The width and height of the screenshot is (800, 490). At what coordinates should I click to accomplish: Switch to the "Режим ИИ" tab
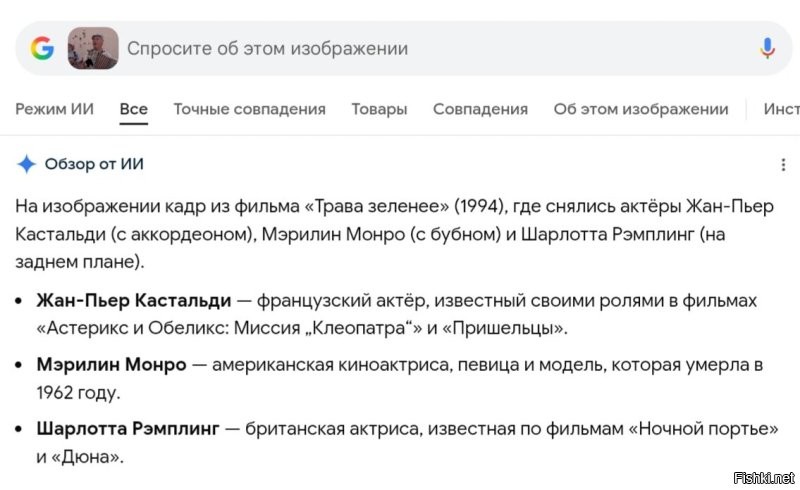54,109
